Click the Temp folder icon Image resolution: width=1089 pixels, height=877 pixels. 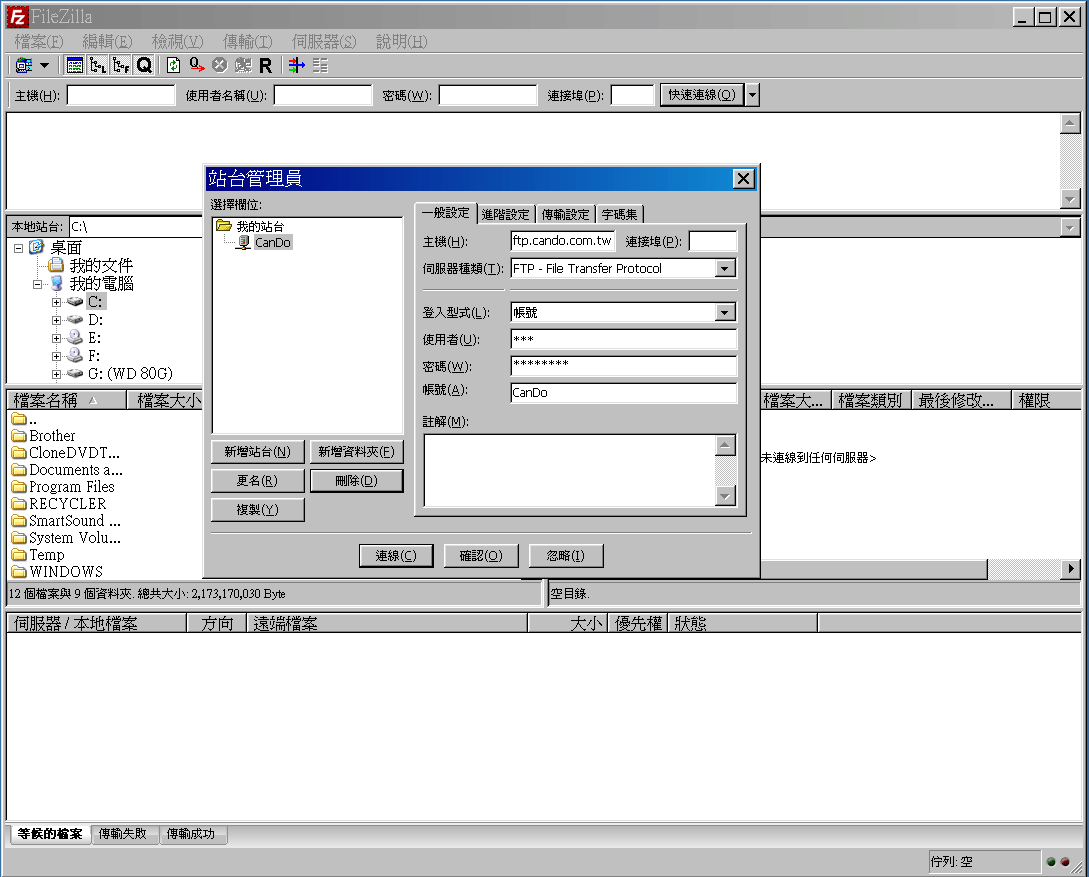coord(19,555)
